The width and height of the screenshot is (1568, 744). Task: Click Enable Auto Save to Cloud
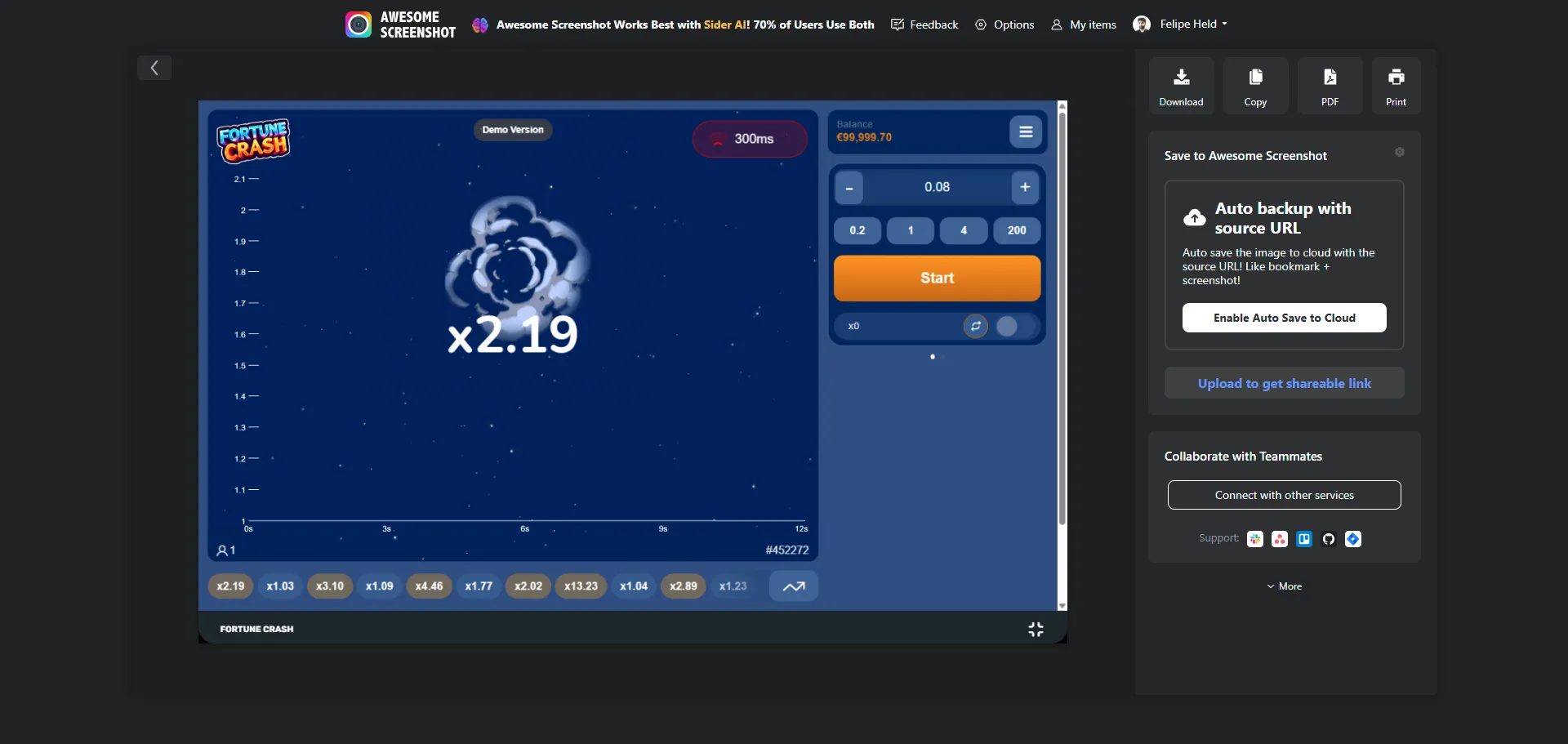[x=1284, y=318]
